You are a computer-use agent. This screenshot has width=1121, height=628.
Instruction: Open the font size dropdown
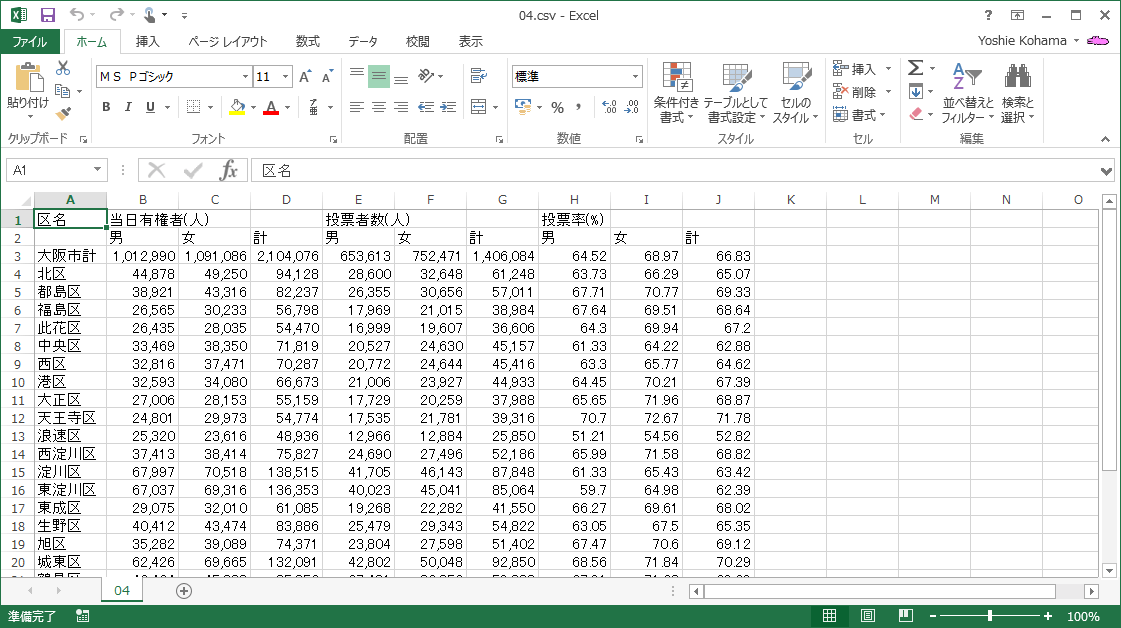tap(286, 77)
